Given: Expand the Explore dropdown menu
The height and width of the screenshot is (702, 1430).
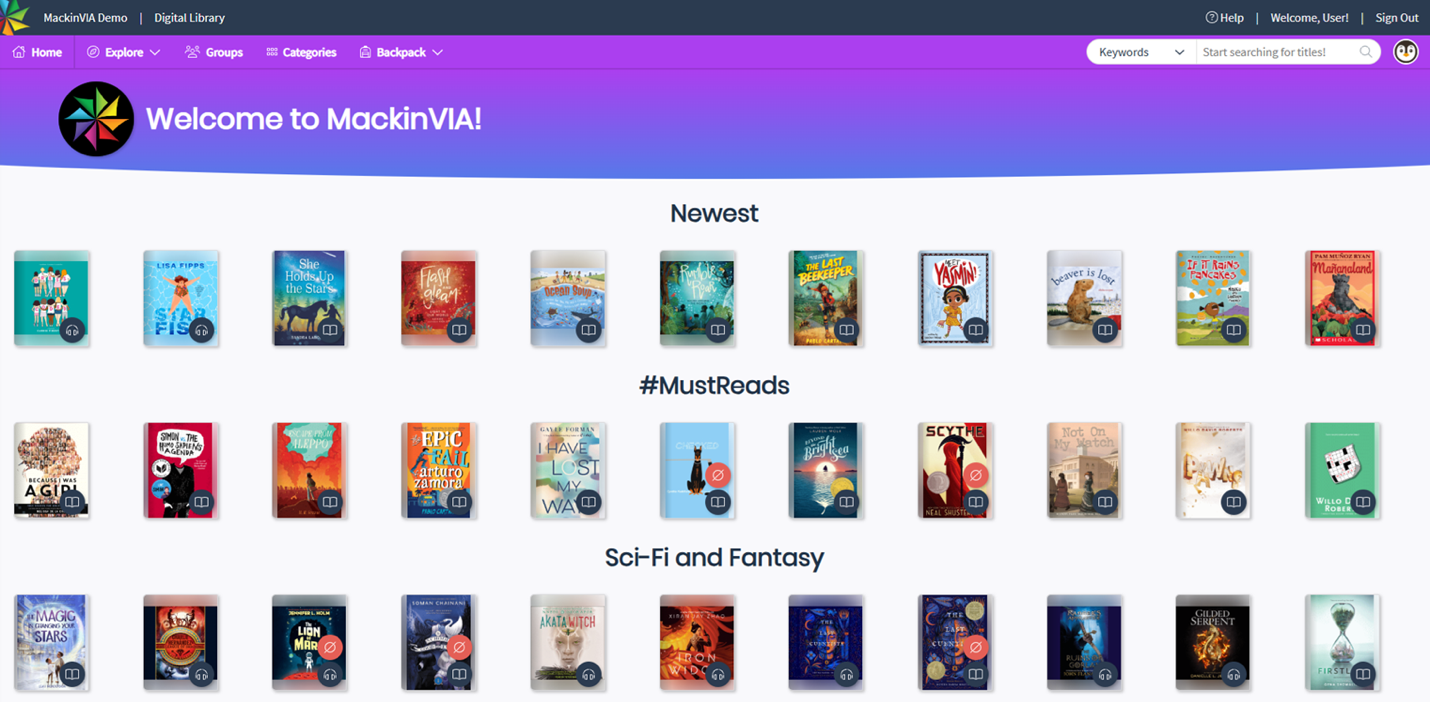Looking at the screenshot, I should point(123,52).
